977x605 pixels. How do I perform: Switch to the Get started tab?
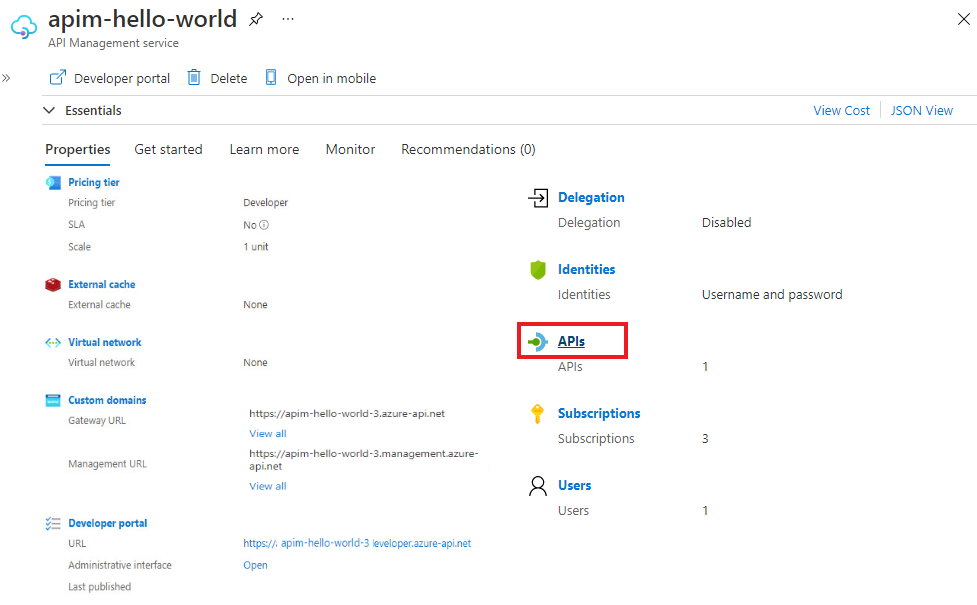coord(168,150)
